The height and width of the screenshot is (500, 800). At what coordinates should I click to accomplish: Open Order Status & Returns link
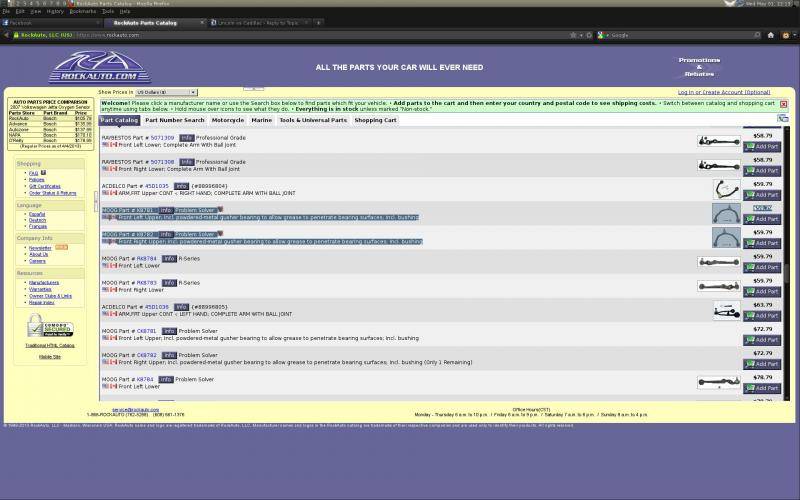coord(53,193)
